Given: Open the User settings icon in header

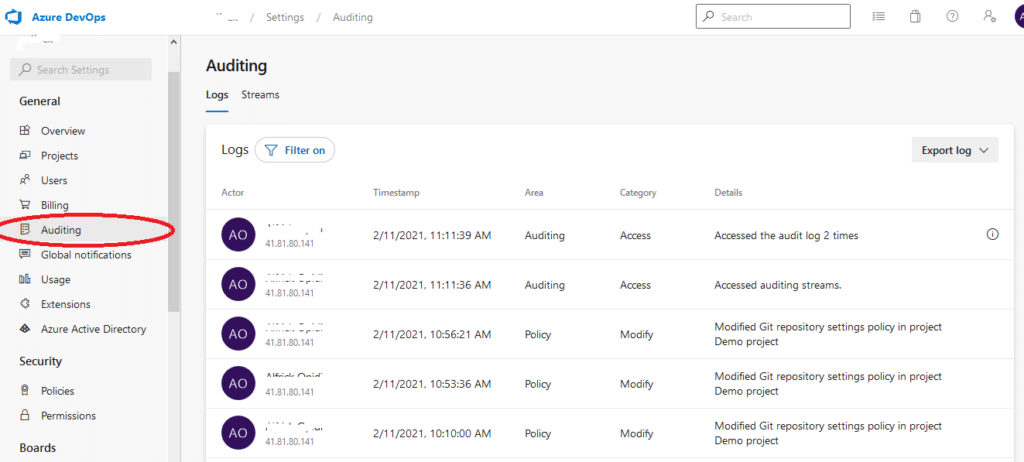Looking at the screenshot, I should tap(989, 17).
